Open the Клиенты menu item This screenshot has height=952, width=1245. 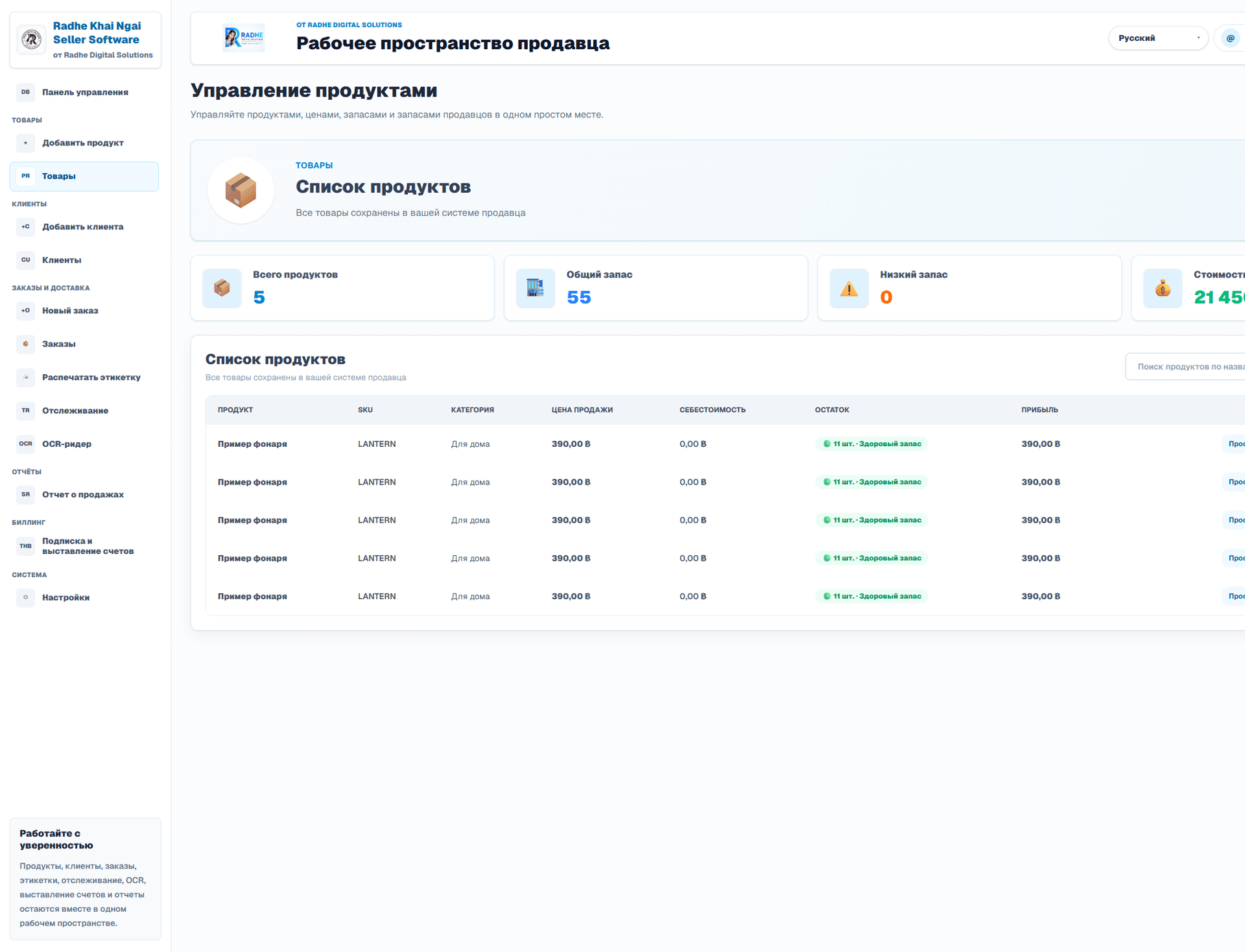pos(84,260)
